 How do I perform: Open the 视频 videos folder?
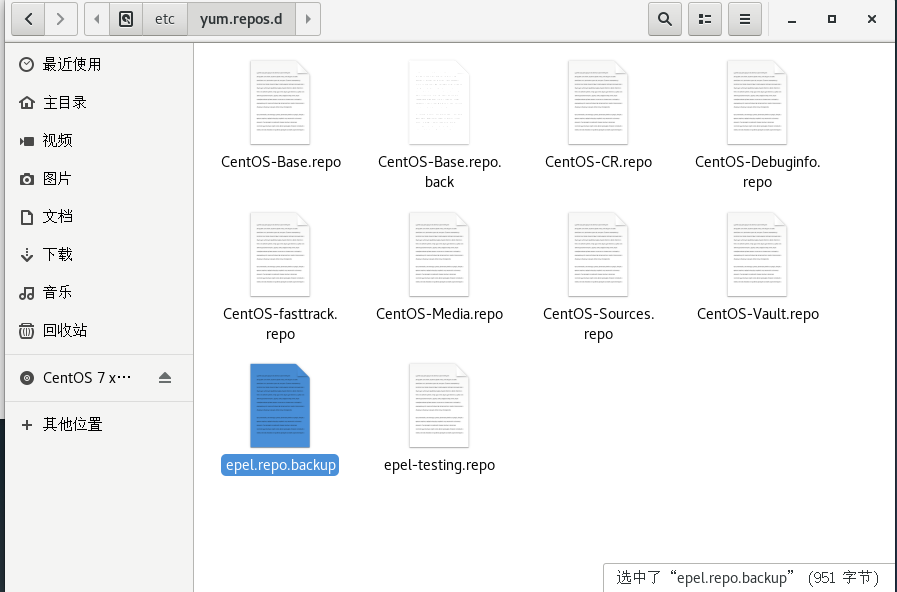click(x=99, y=140)
